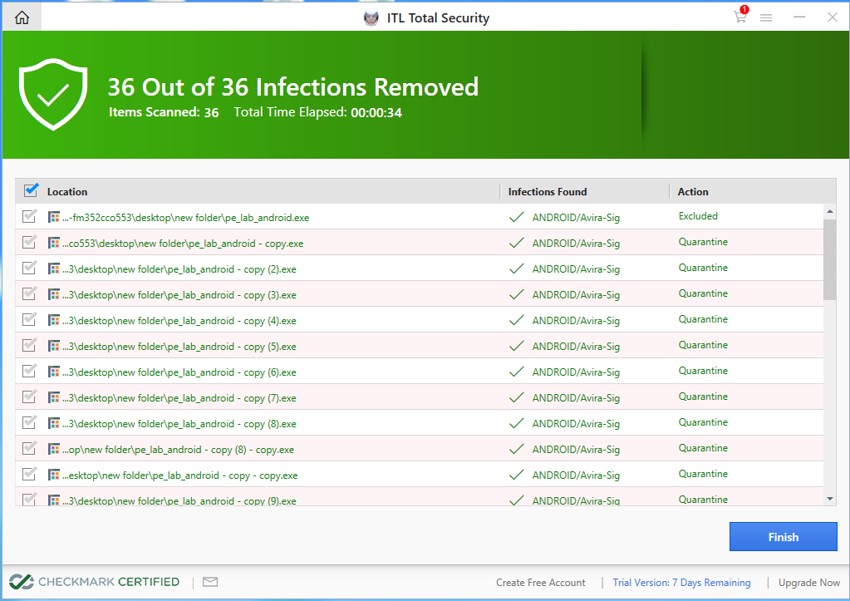Click Quarantine for copy (3).exe row
The image size is (850, 601).
click(703, 293)
